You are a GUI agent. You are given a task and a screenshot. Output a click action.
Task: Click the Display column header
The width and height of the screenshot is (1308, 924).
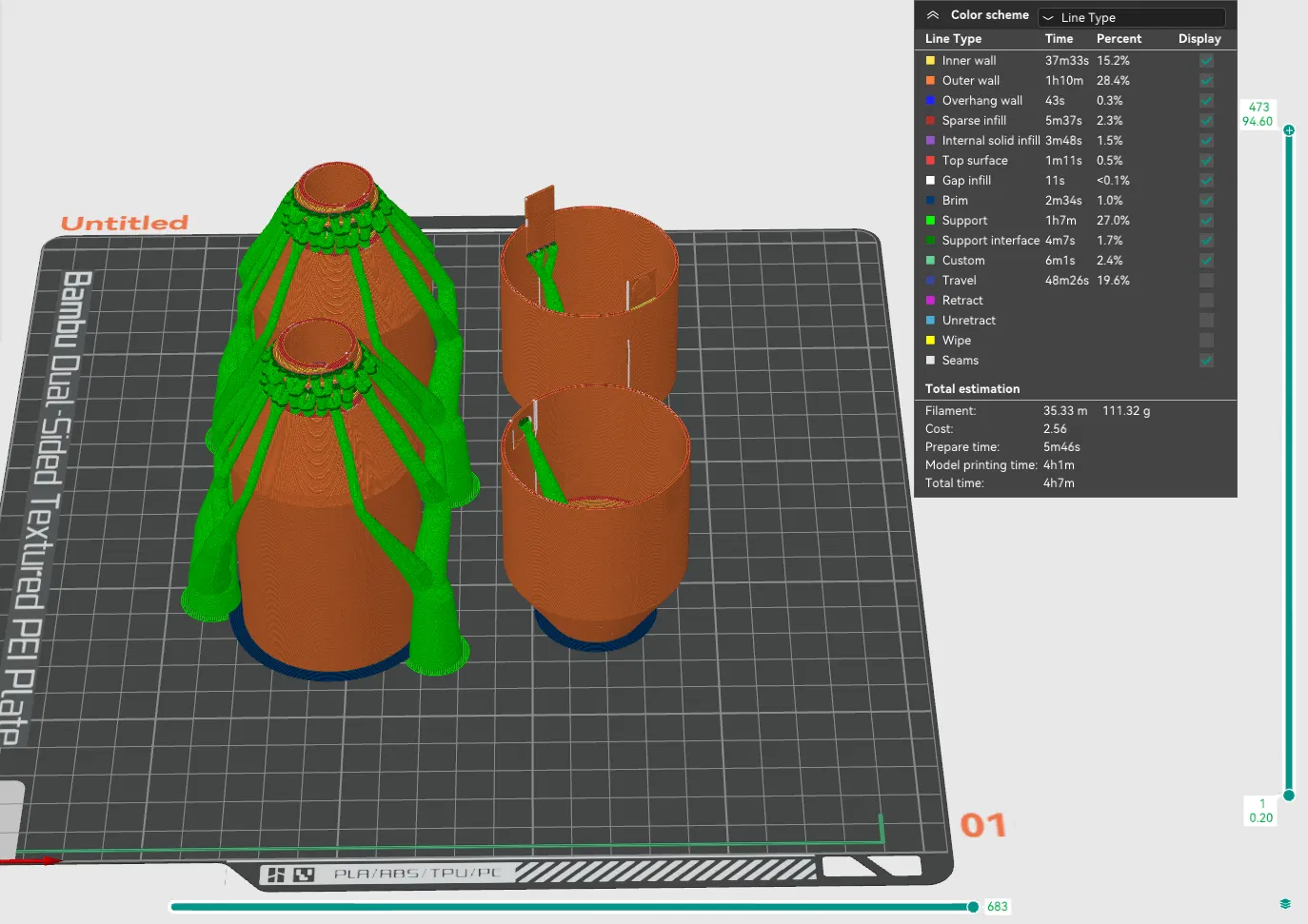click(1199, 39)
